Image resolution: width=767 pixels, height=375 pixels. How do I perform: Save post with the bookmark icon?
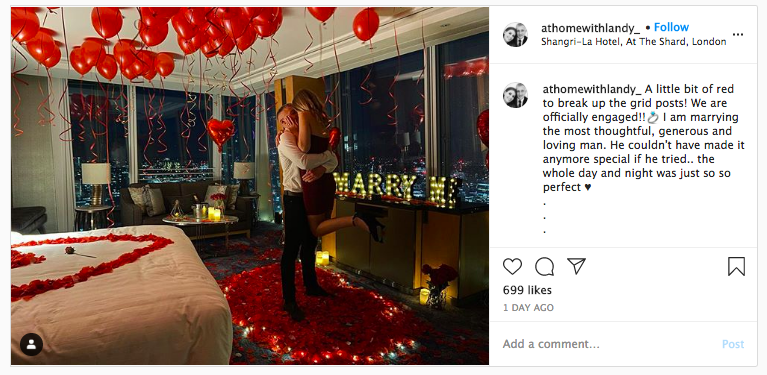tap(736, 266)
